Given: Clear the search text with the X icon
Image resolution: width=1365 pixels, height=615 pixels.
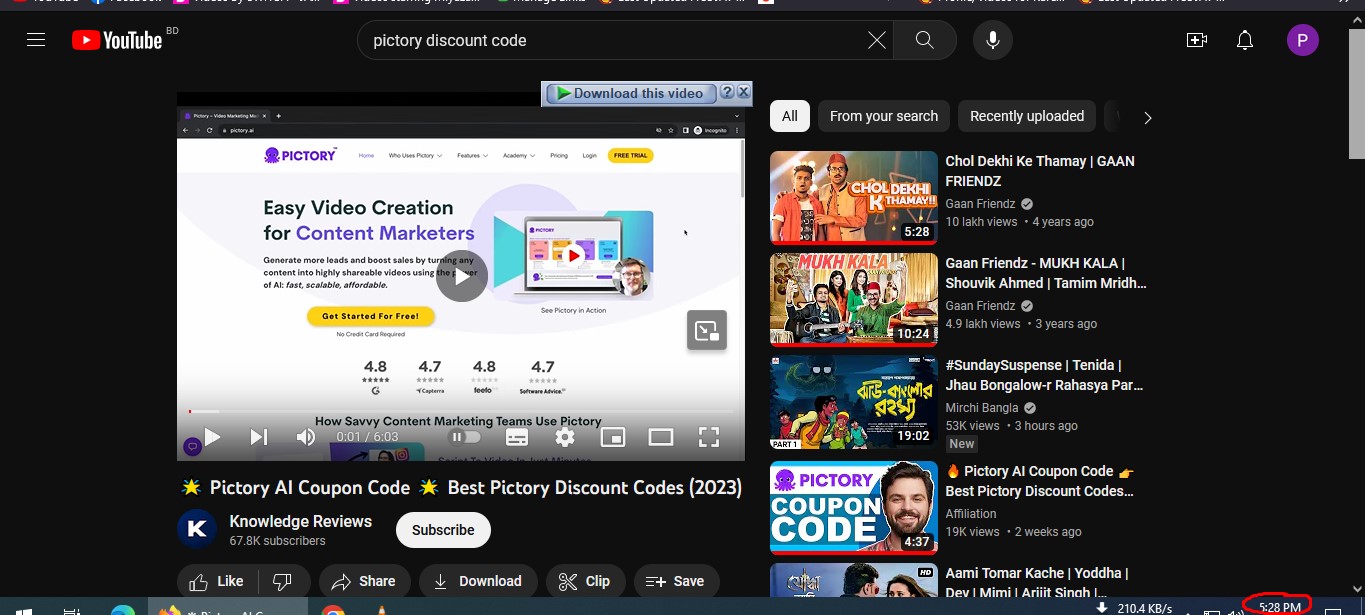Looking at the screenshot, I should pos(876,40).
